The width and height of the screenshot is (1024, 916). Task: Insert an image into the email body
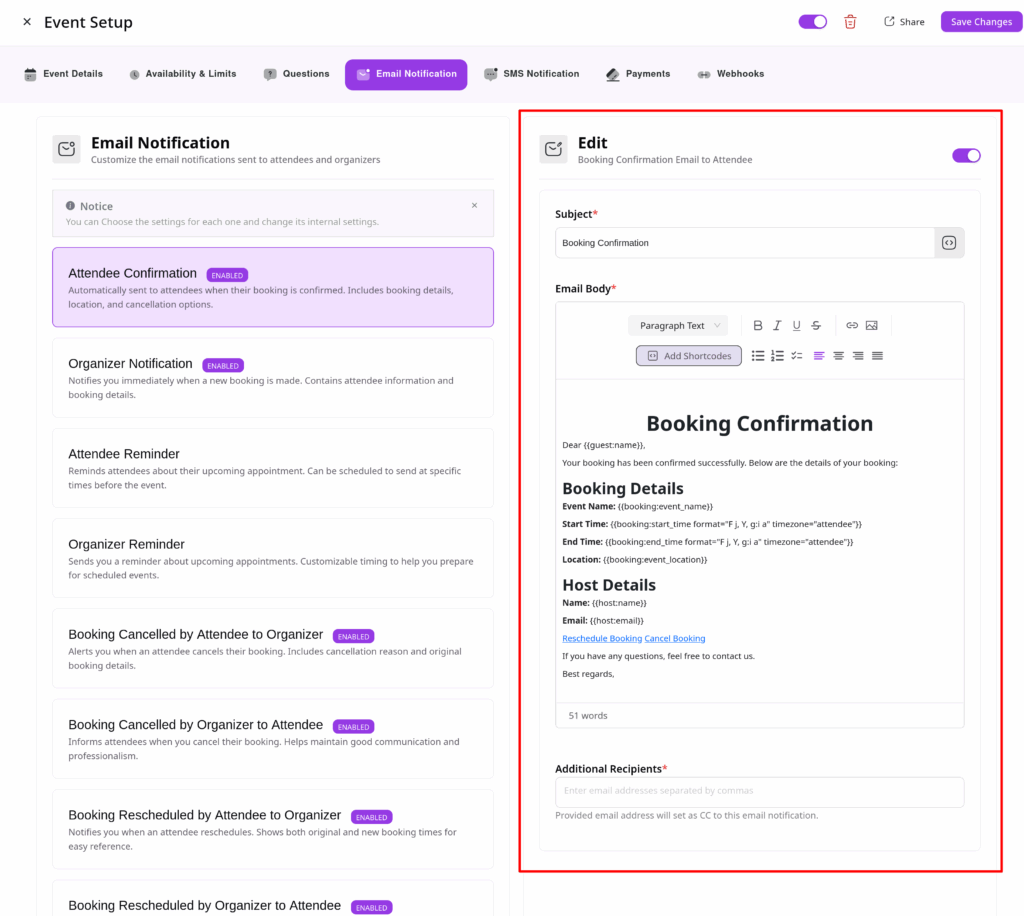(872, 326)
